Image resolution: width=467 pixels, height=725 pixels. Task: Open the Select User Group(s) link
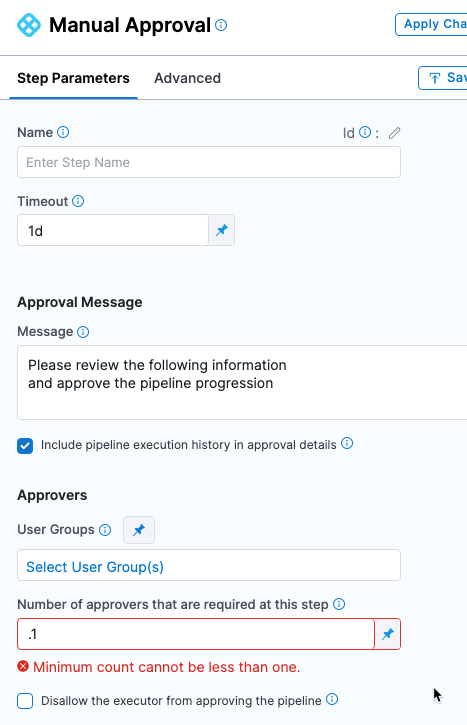95,567
